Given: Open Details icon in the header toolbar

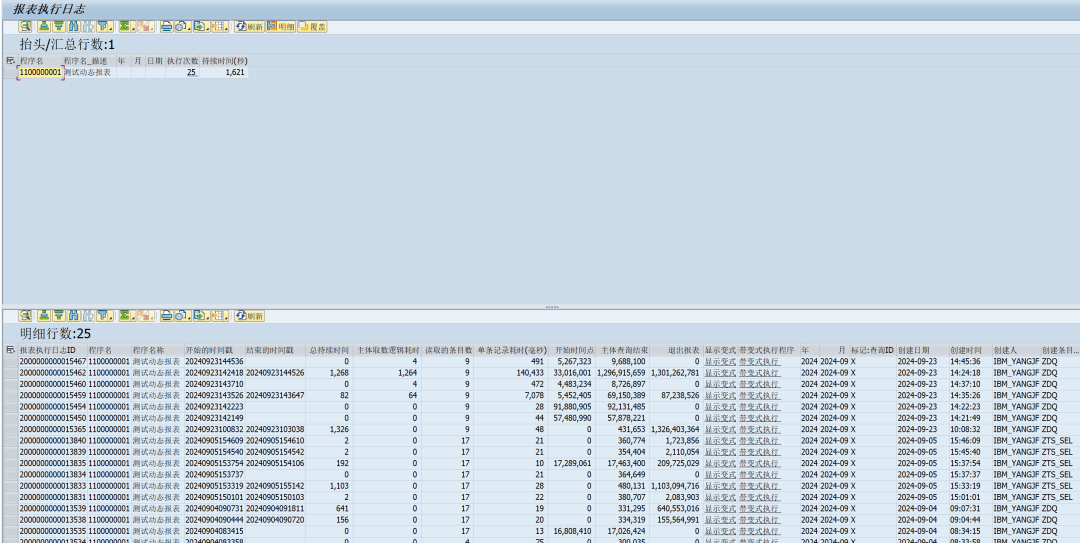Looking at the screenshot, I should [25, 27].
